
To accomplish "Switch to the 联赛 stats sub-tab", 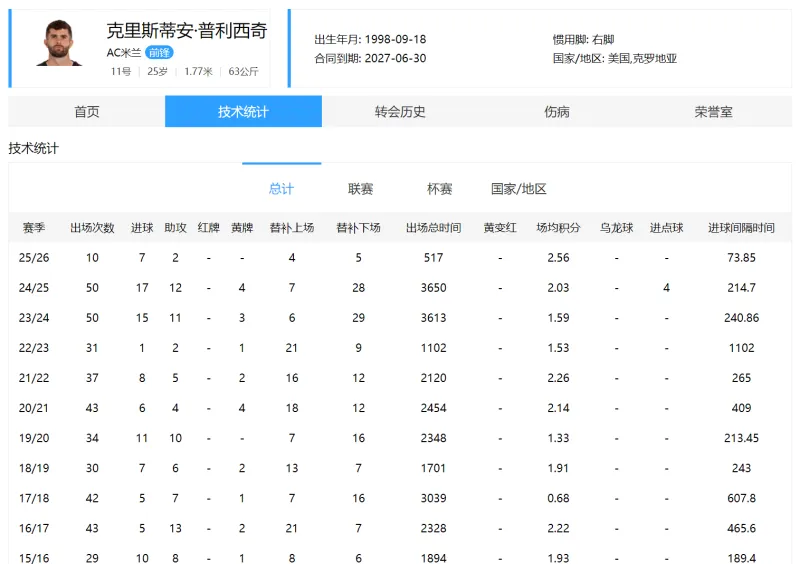I will pyautogui.click(x=361, y=189).
